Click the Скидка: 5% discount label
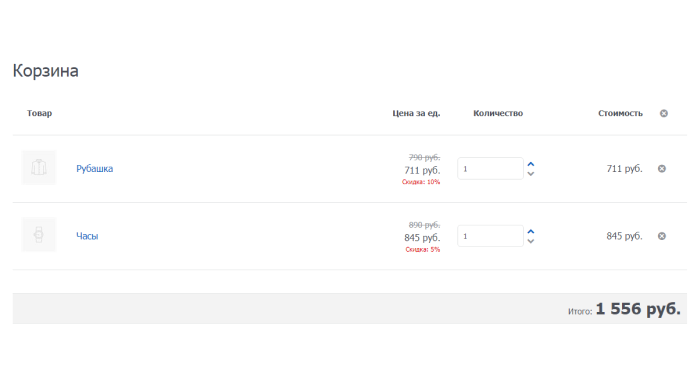Image resolution: width=697 pixels, height=386 pixels. pos(423,249)
